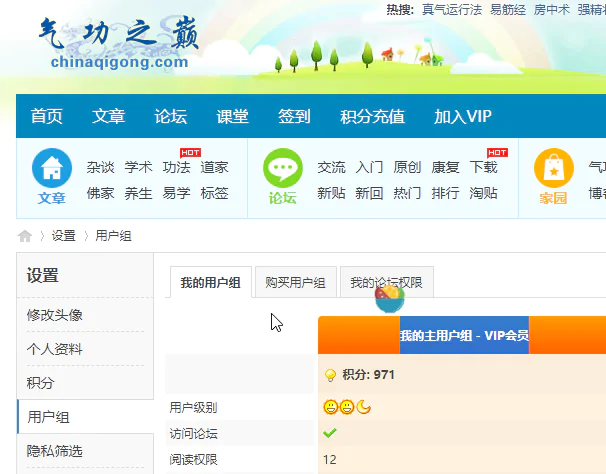The width and height of the screenshot is (606, 474).
Task: Open 道家 article category
Action: [x=214, y=167]
